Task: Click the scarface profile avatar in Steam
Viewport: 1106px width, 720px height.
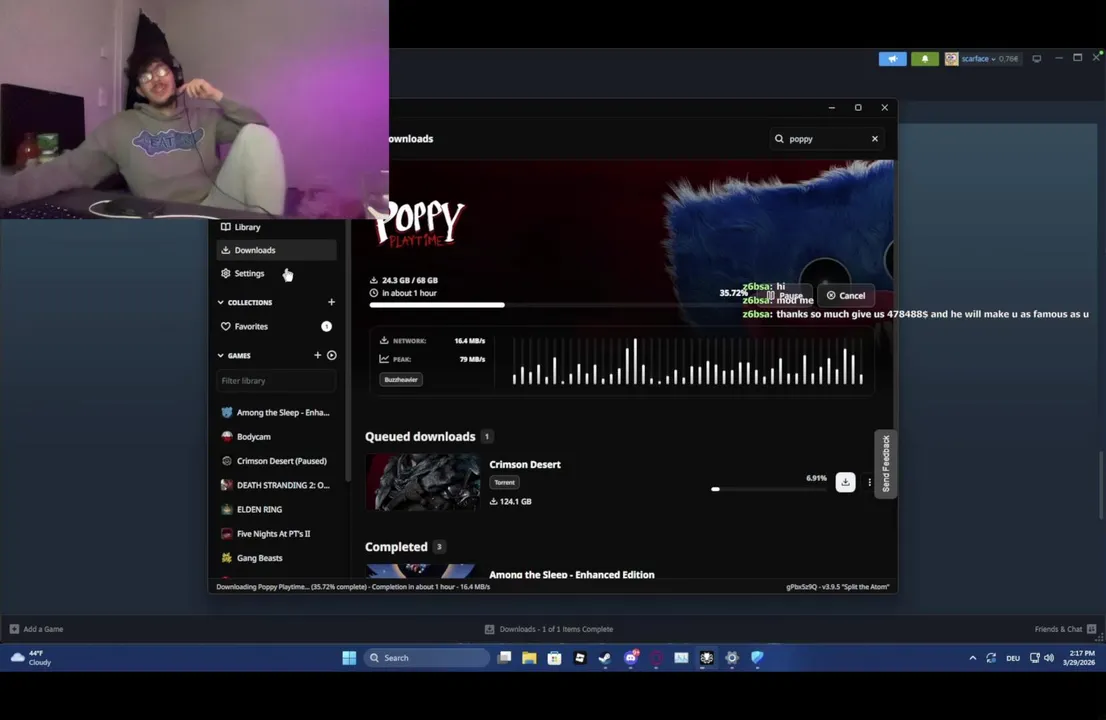Action: click(x=952, y=59)
